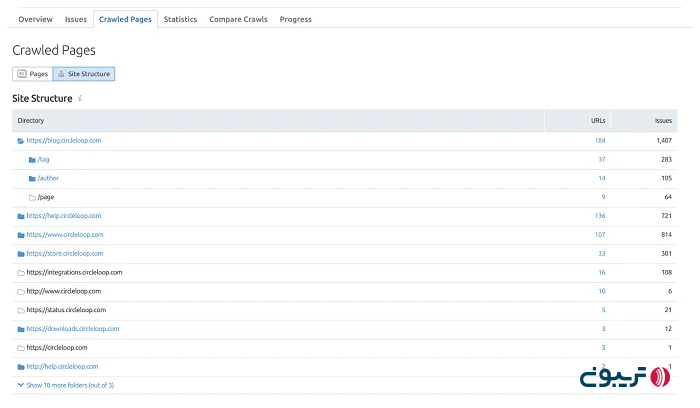Select the 301 issues value

[666, 254]
